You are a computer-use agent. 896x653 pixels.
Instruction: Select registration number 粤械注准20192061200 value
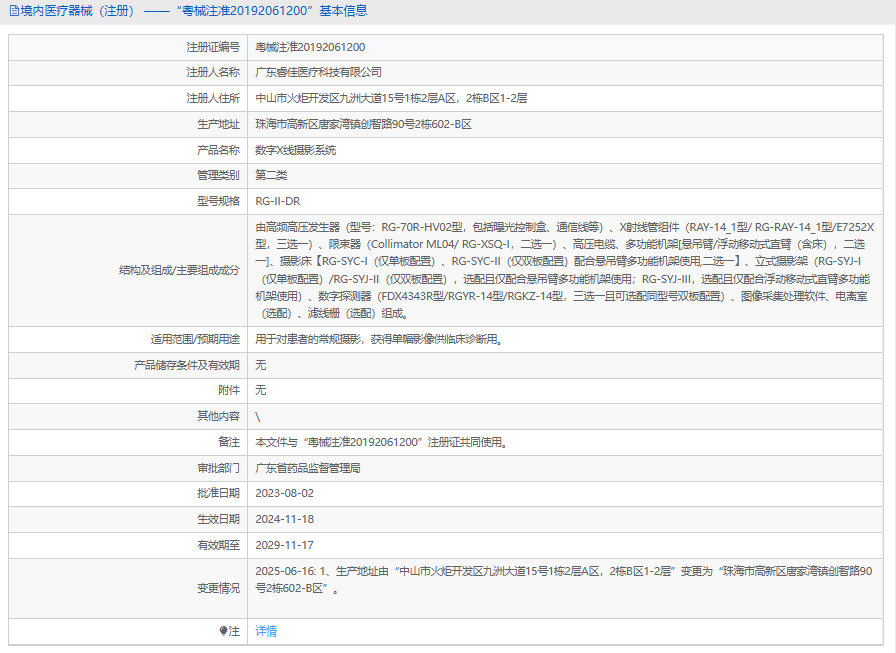pyautogui.click(x=310, y=47)
